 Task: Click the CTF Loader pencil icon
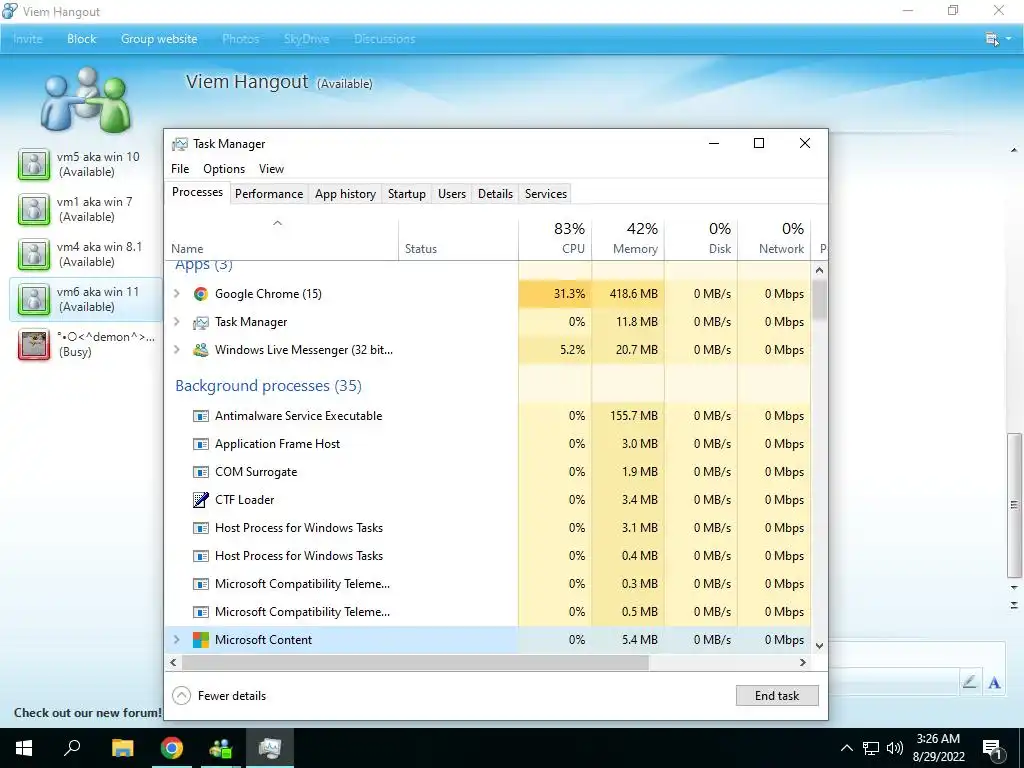200,500
